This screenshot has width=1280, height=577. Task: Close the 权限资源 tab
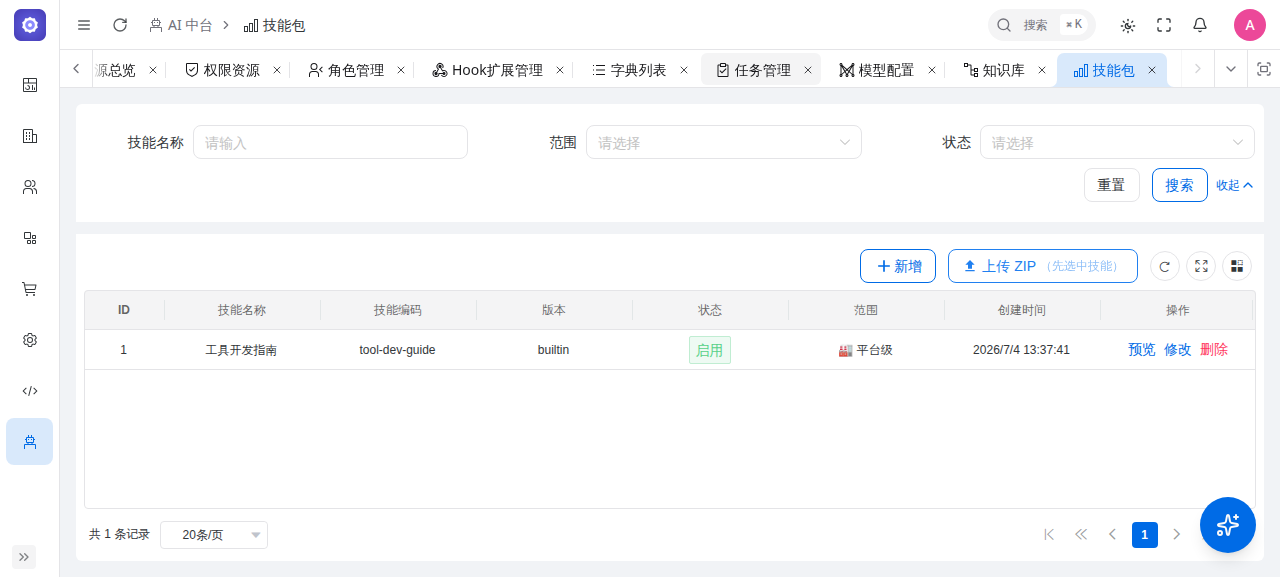(277, 70)
